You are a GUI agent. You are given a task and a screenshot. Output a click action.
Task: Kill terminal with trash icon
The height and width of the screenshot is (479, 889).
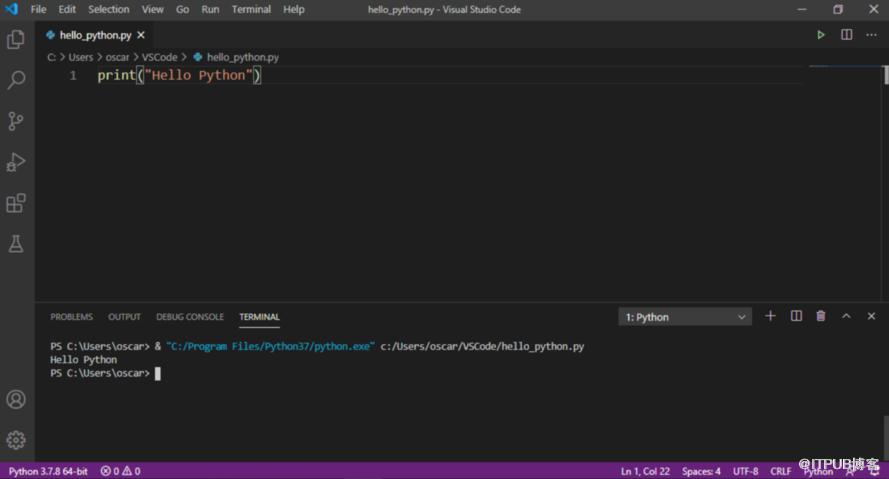click(x=820, y=316)
